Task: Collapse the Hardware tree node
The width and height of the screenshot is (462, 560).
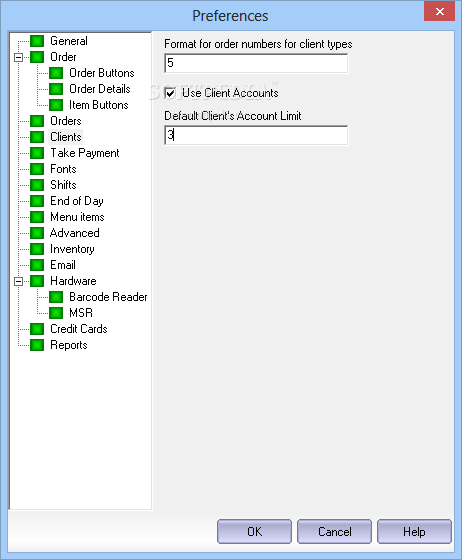Action: (x=18, y=281)
